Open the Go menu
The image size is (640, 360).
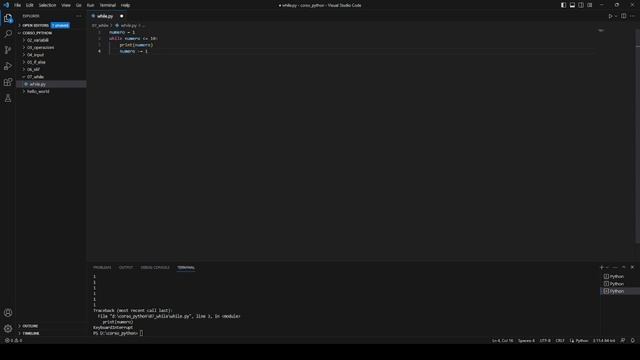tap(78, 5)
